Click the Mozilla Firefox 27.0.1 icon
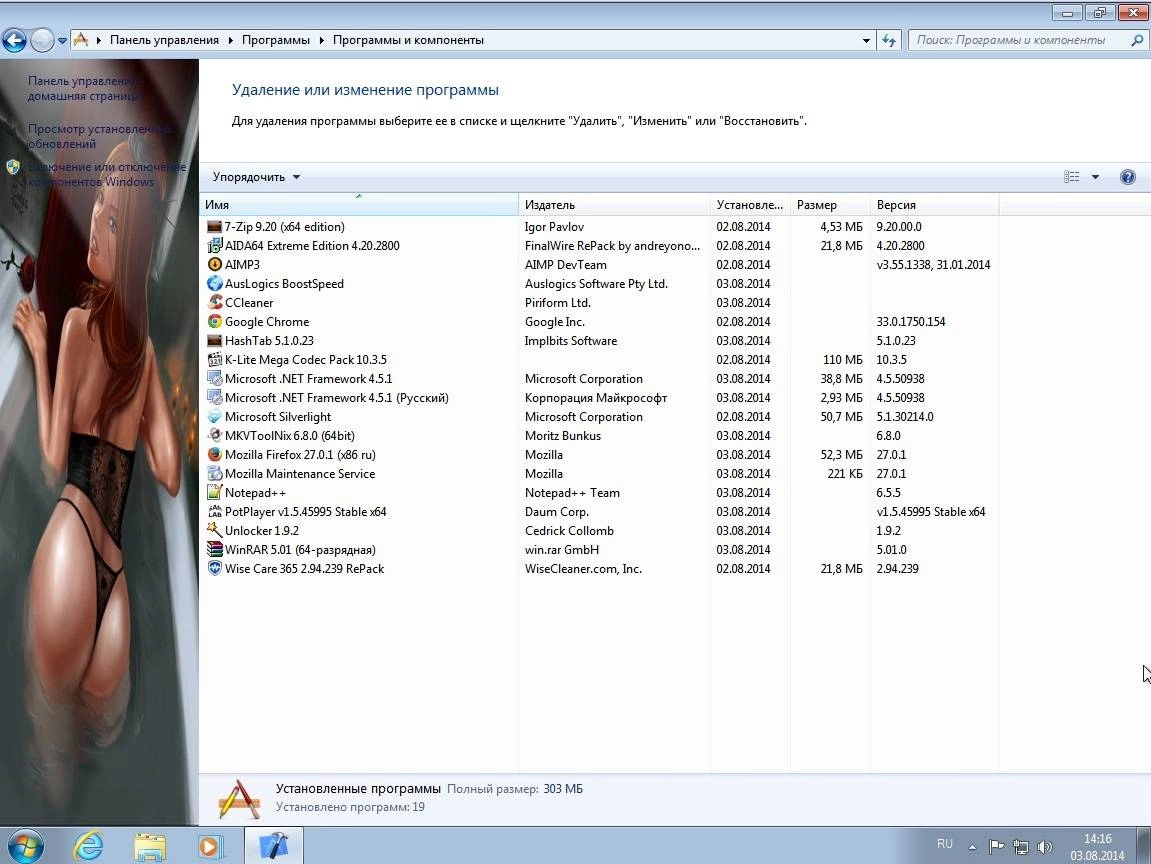The width and height of the screenshot is (1151, 864). 214,455
